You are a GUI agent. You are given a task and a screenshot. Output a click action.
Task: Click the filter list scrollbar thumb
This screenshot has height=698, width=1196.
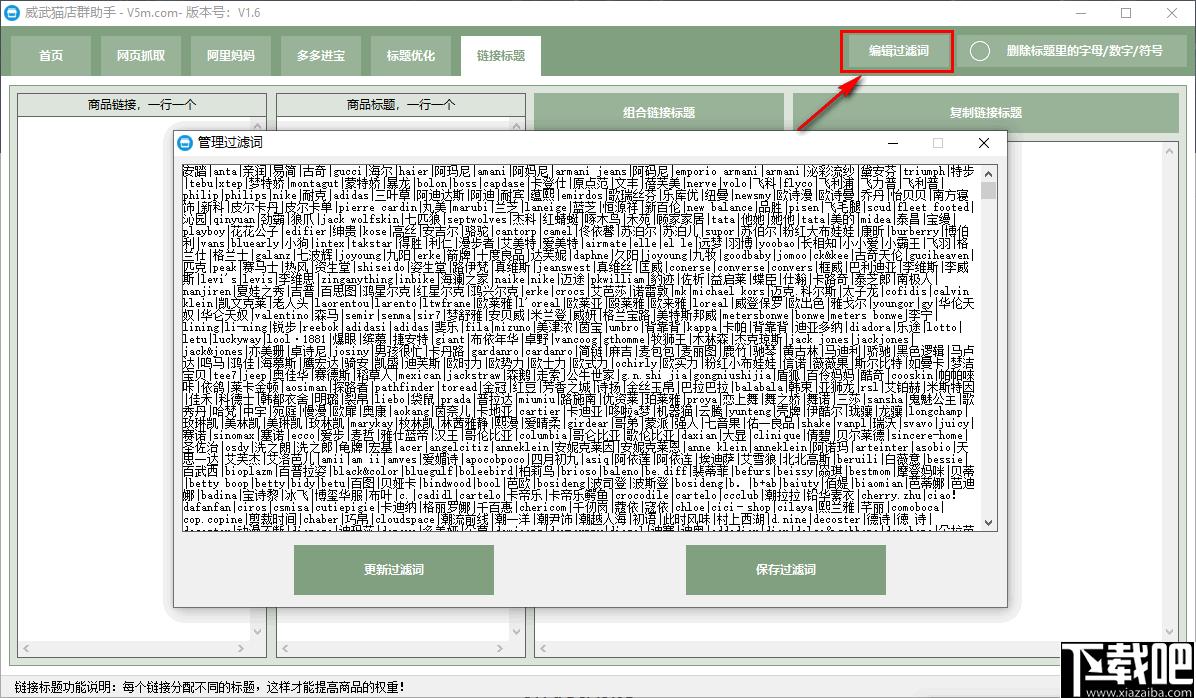tap(989, 189)
